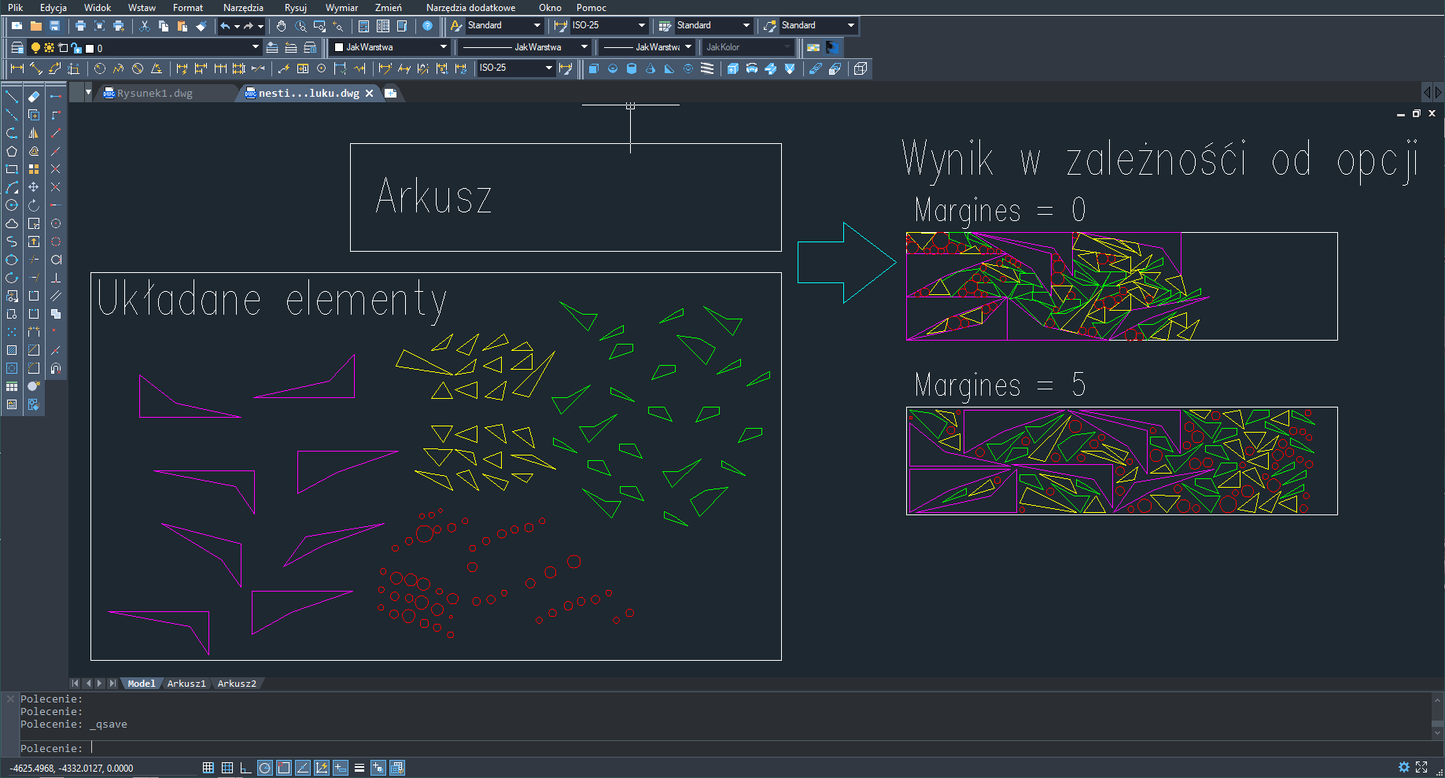Open the Help question mark icon

pyautogui.click(x=428, y=25)
